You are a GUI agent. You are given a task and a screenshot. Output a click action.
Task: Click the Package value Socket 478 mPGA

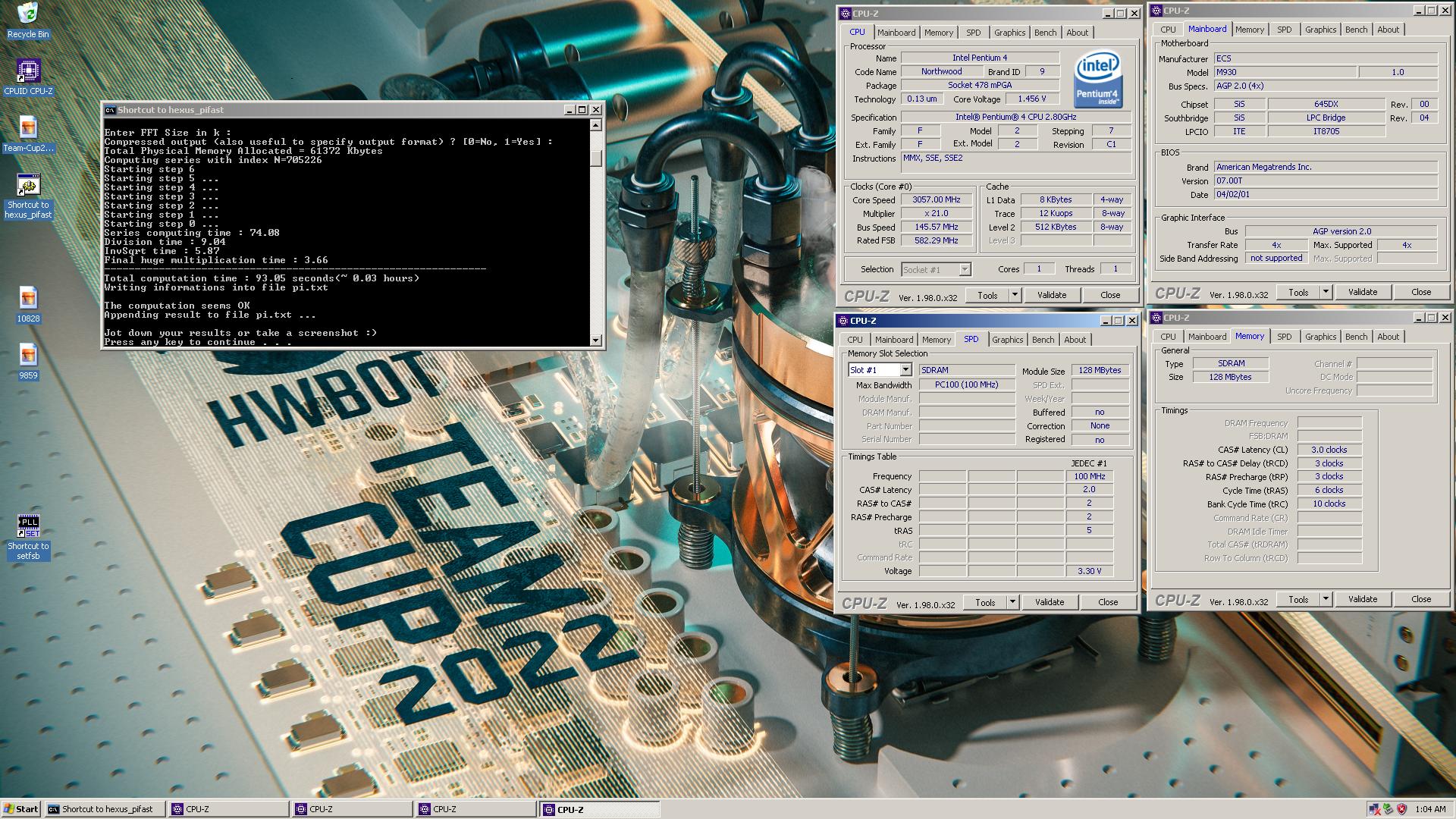tap(980, 85)
